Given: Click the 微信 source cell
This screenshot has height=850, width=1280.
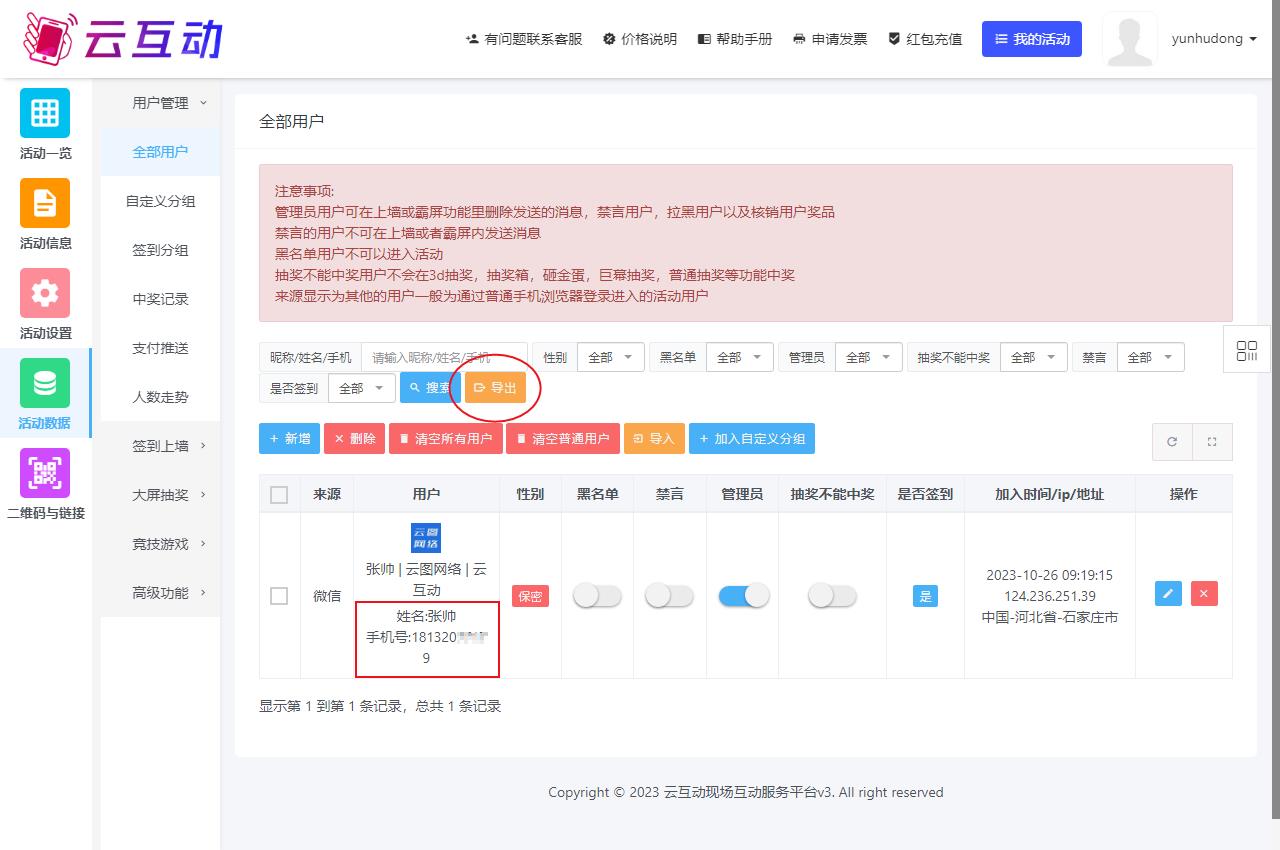Looking at the screenshot, I should pos(327,596).
